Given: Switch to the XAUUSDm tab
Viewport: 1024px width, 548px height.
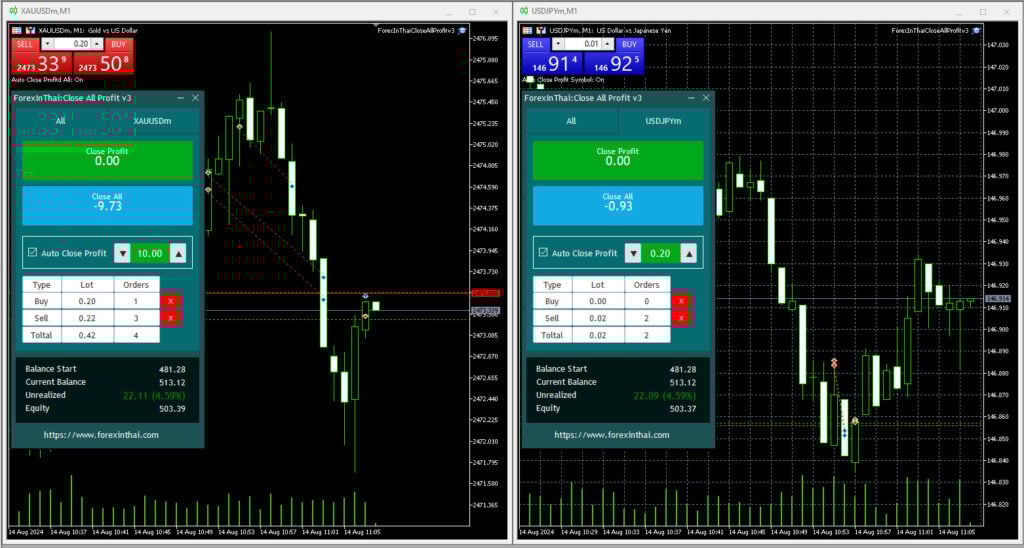Looking at the screenshot, I should (x=152, y=121).
